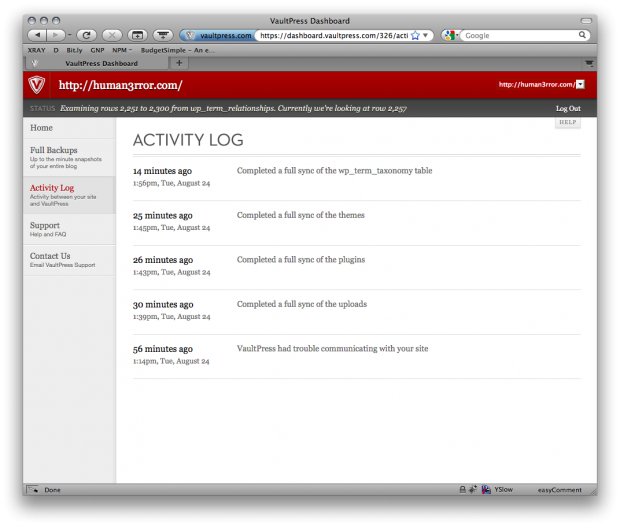Open the BudgetSimple bookmark
Image resolution: width=620 pixels, height=527 pixels.
pos(178,50)
